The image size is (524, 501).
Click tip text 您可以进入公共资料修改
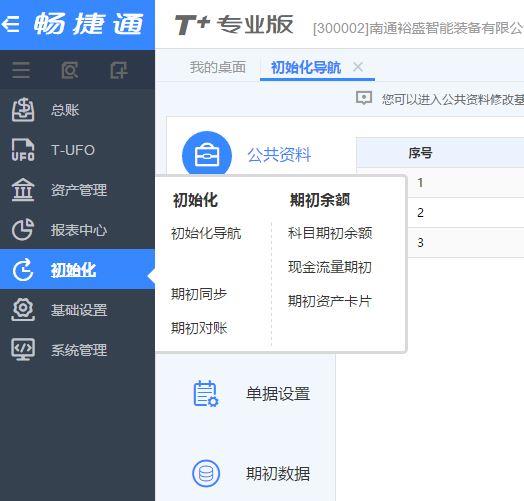click(453, 99)
